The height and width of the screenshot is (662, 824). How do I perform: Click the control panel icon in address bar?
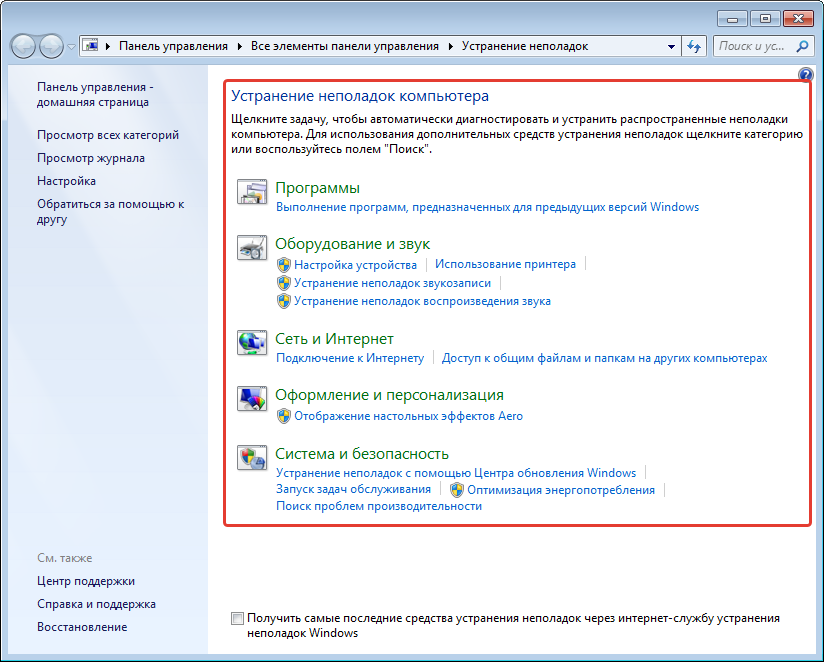[x=90, y=46]
